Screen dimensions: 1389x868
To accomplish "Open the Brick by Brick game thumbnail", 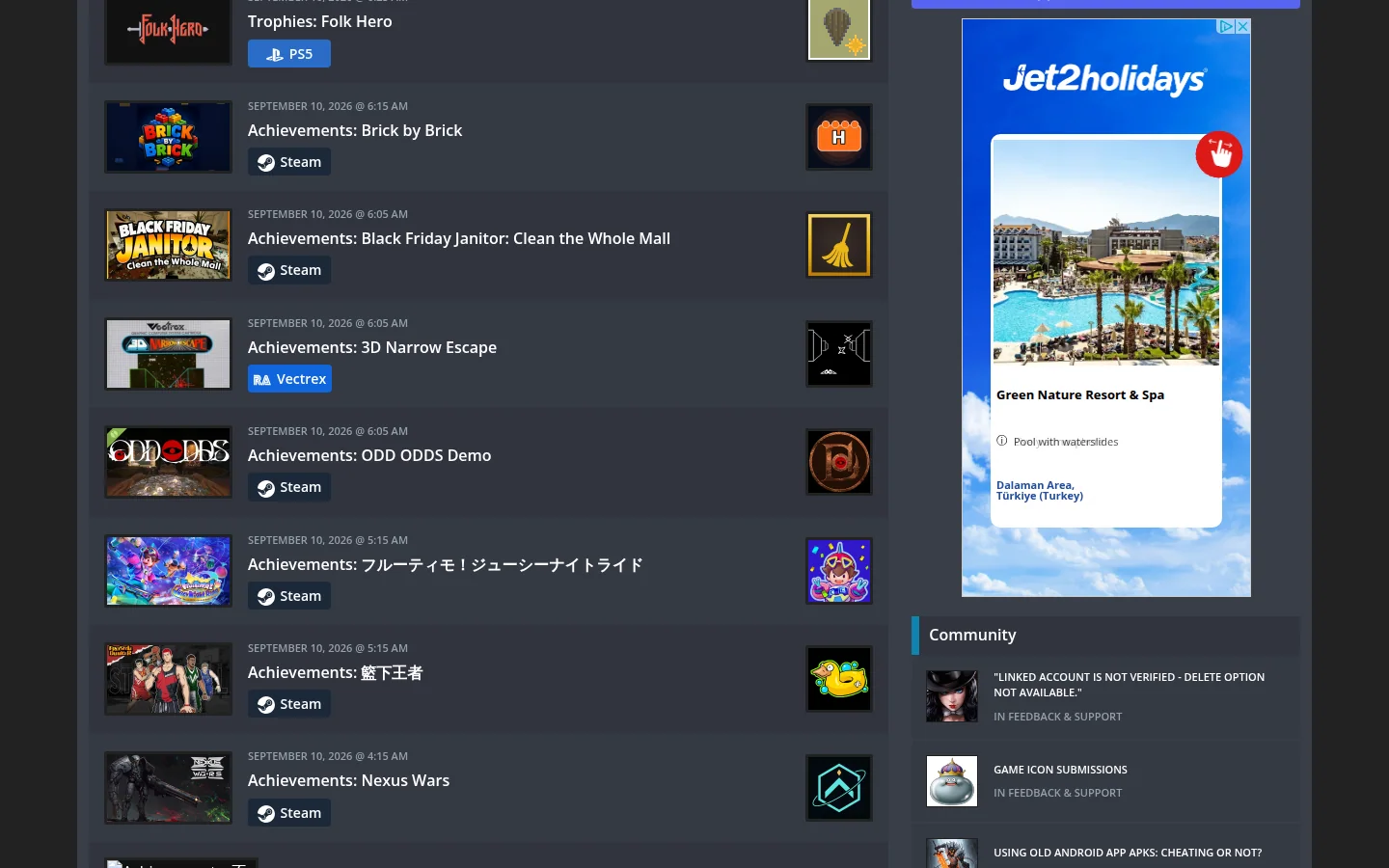I will (169, 137).
